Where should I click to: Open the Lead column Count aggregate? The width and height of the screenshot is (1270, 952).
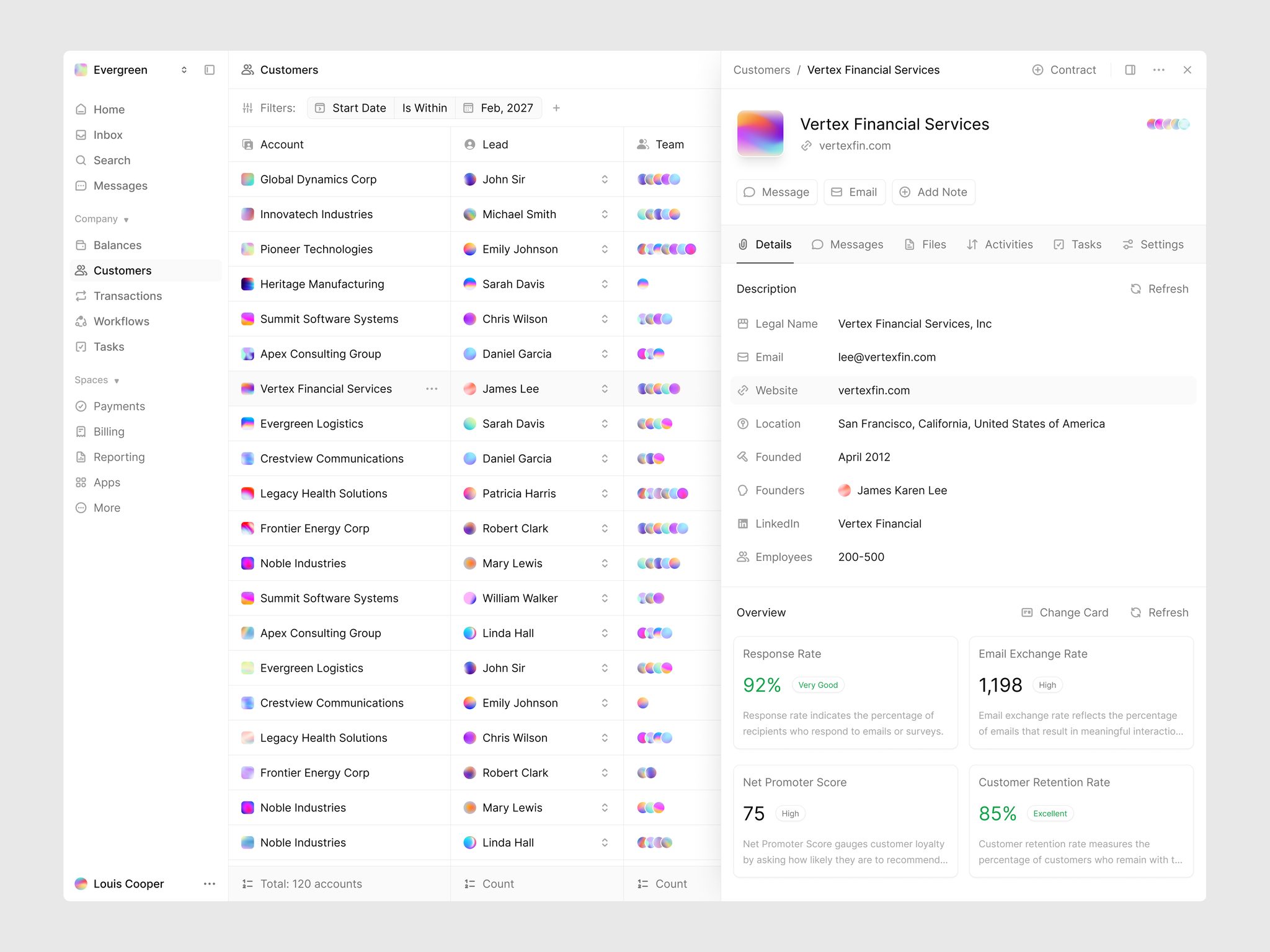pyautogui.click(x=490, y=884)
